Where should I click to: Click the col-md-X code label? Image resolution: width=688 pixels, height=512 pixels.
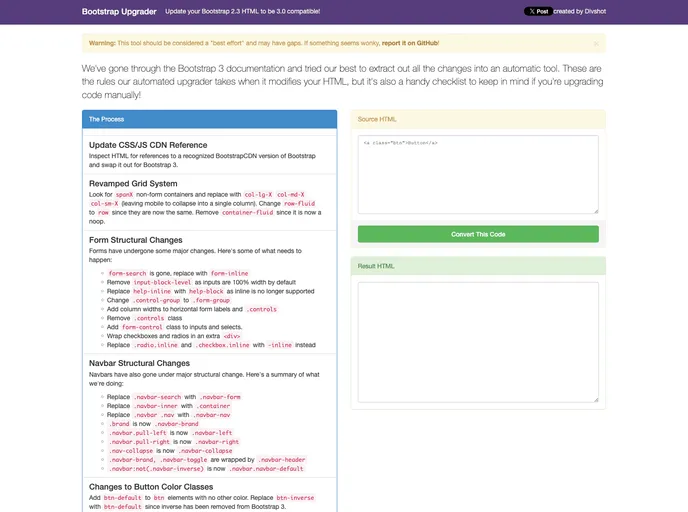[x=290, y=194]
